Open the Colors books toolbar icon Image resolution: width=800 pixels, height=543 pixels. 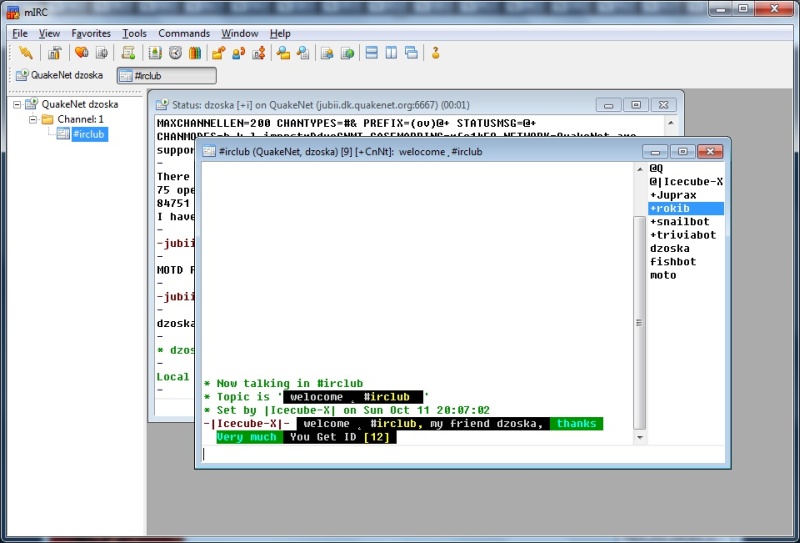click(195, 53)
